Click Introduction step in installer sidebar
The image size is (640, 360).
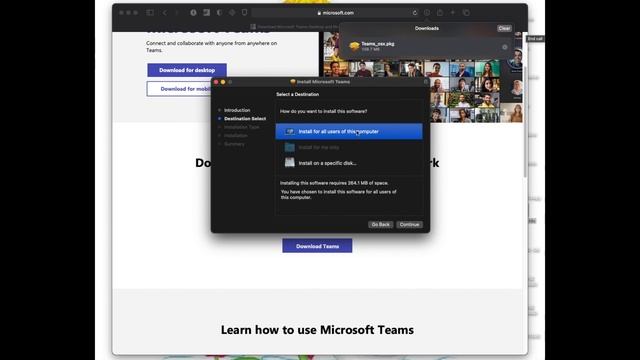[237, 110]
